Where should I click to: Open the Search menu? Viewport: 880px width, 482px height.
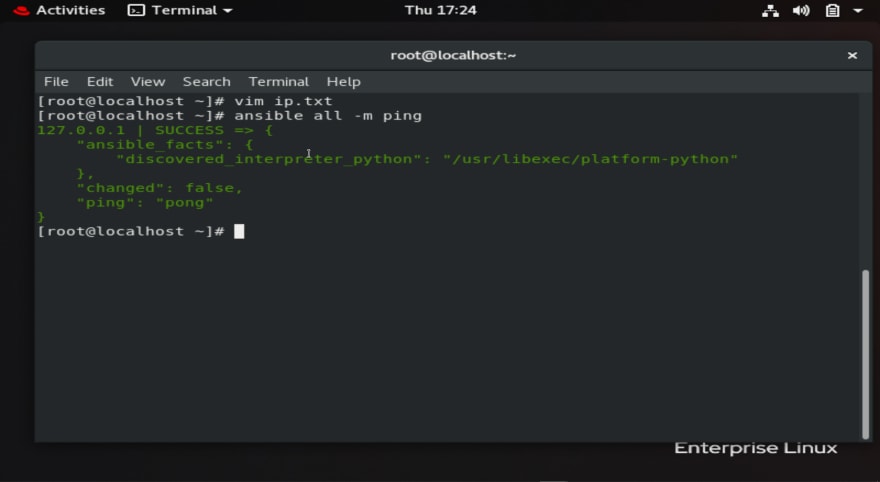(x=207, y=82)
